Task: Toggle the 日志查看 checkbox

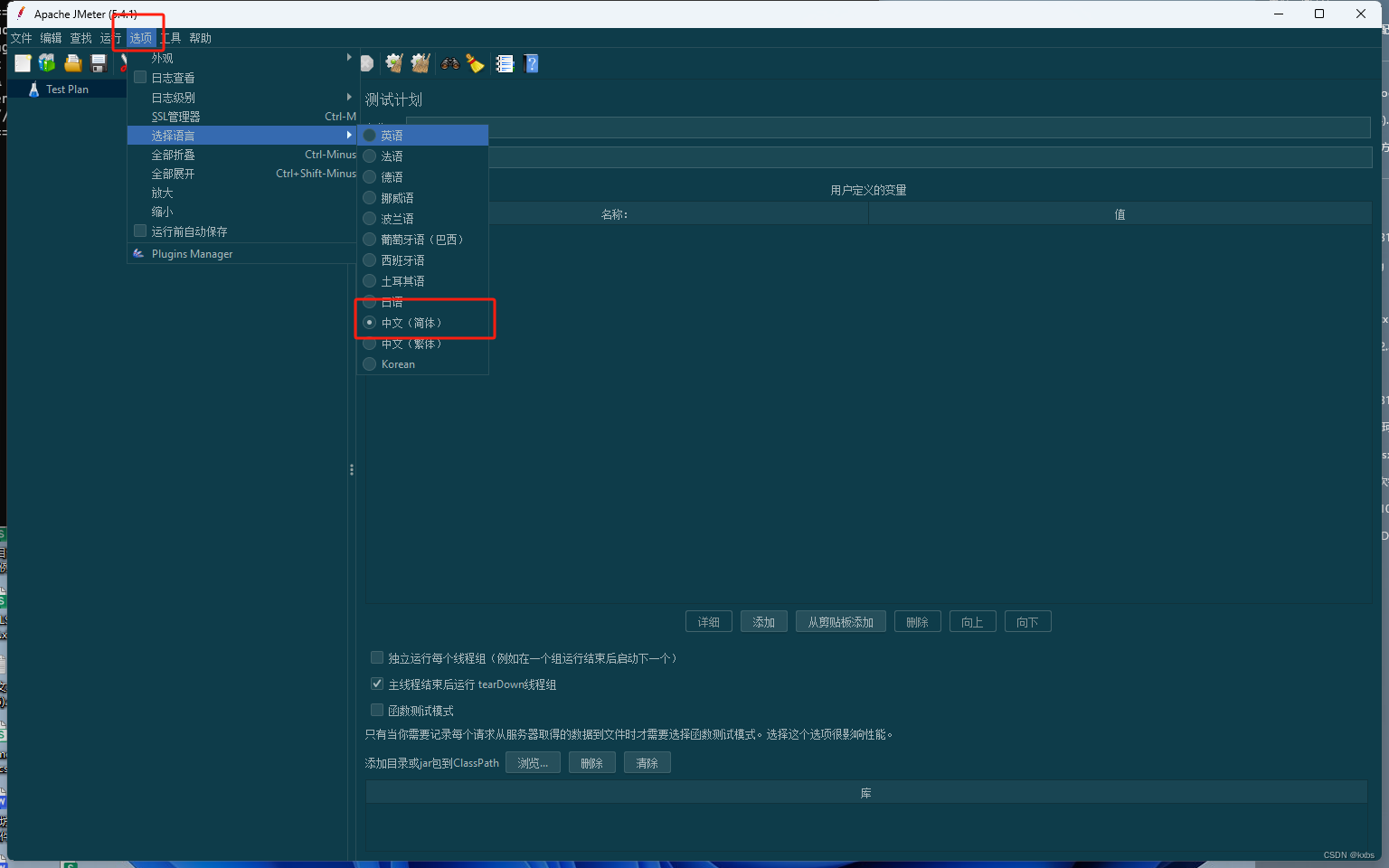Action: coord(140,78)
